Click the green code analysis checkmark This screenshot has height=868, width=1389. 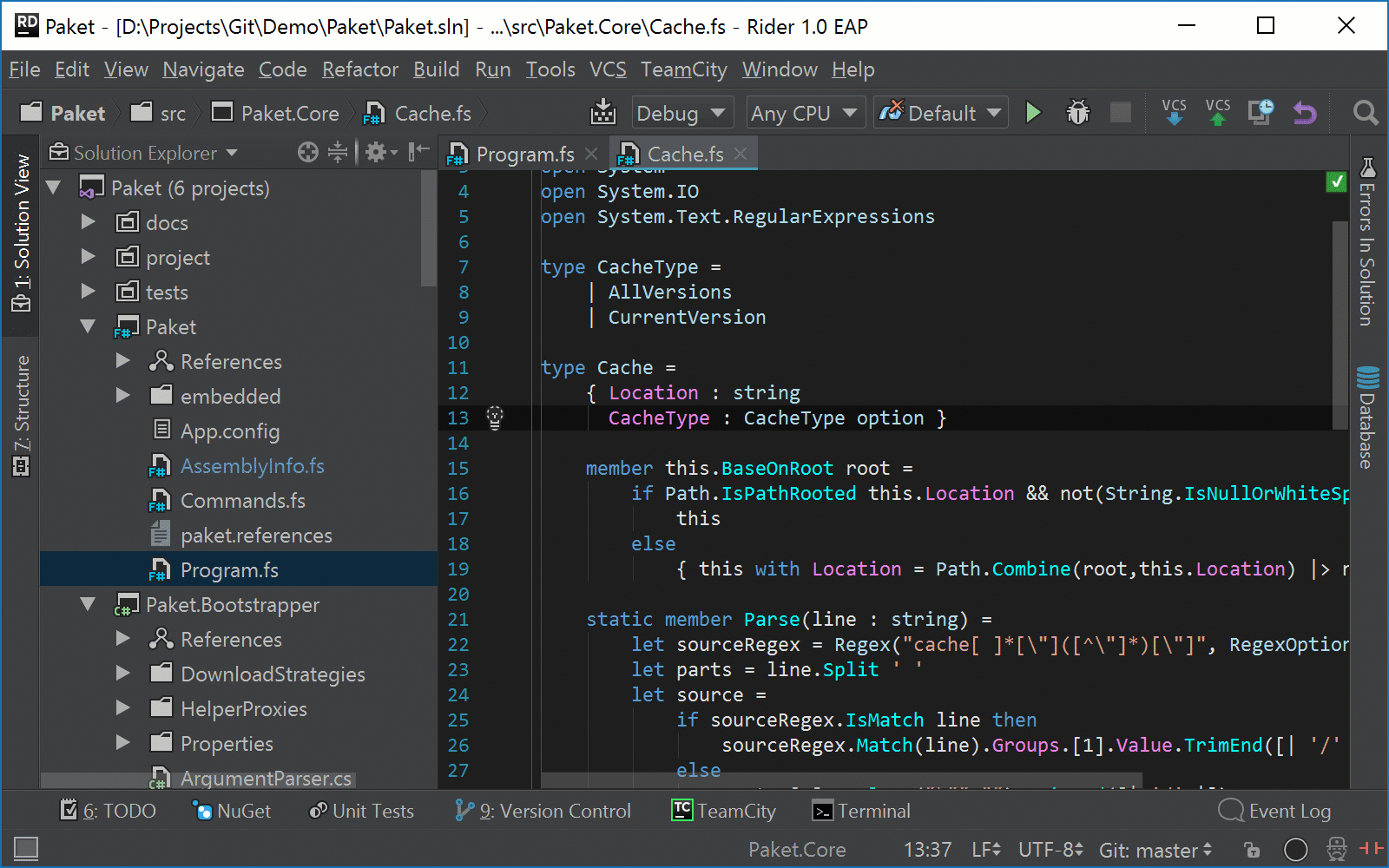tap(1337, 182)
